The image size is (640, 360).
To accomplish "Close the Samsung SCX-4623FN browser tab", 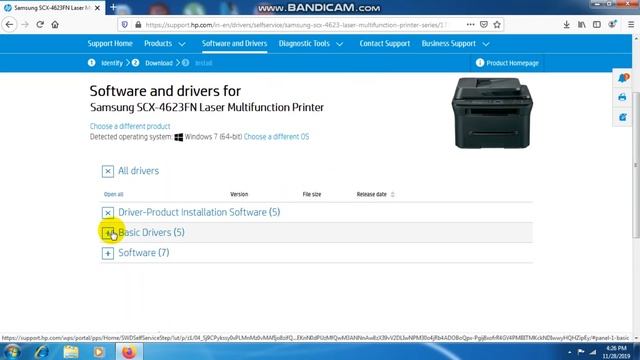I will click(x=97, y=8).
